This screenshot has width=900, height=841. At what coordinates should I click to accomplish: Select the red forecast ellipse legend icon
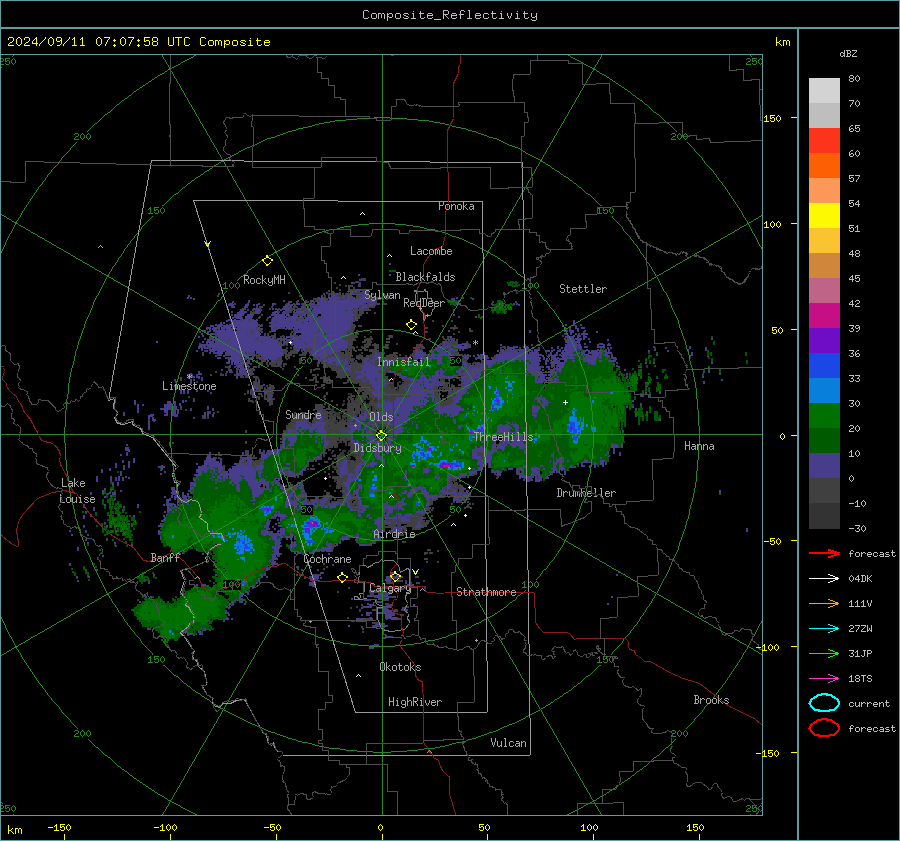[824, 728]
